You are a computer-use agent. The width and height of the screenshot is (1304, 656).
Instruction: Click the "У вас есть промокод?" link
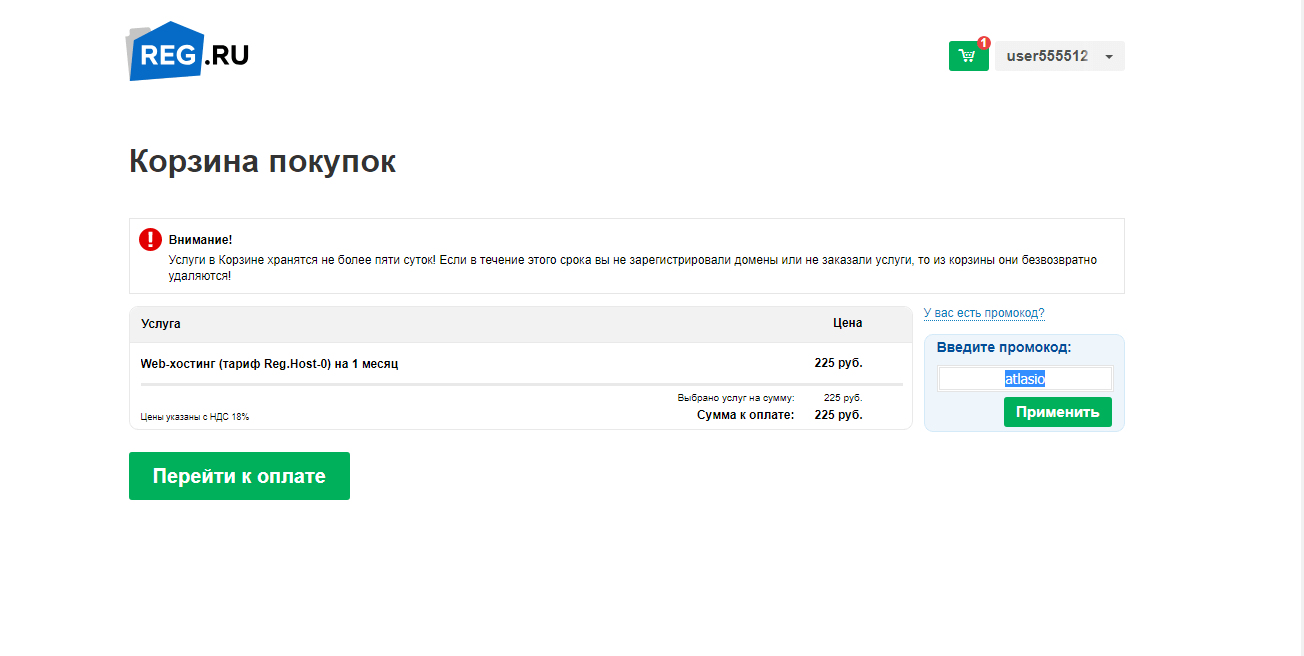coord(984,313)
